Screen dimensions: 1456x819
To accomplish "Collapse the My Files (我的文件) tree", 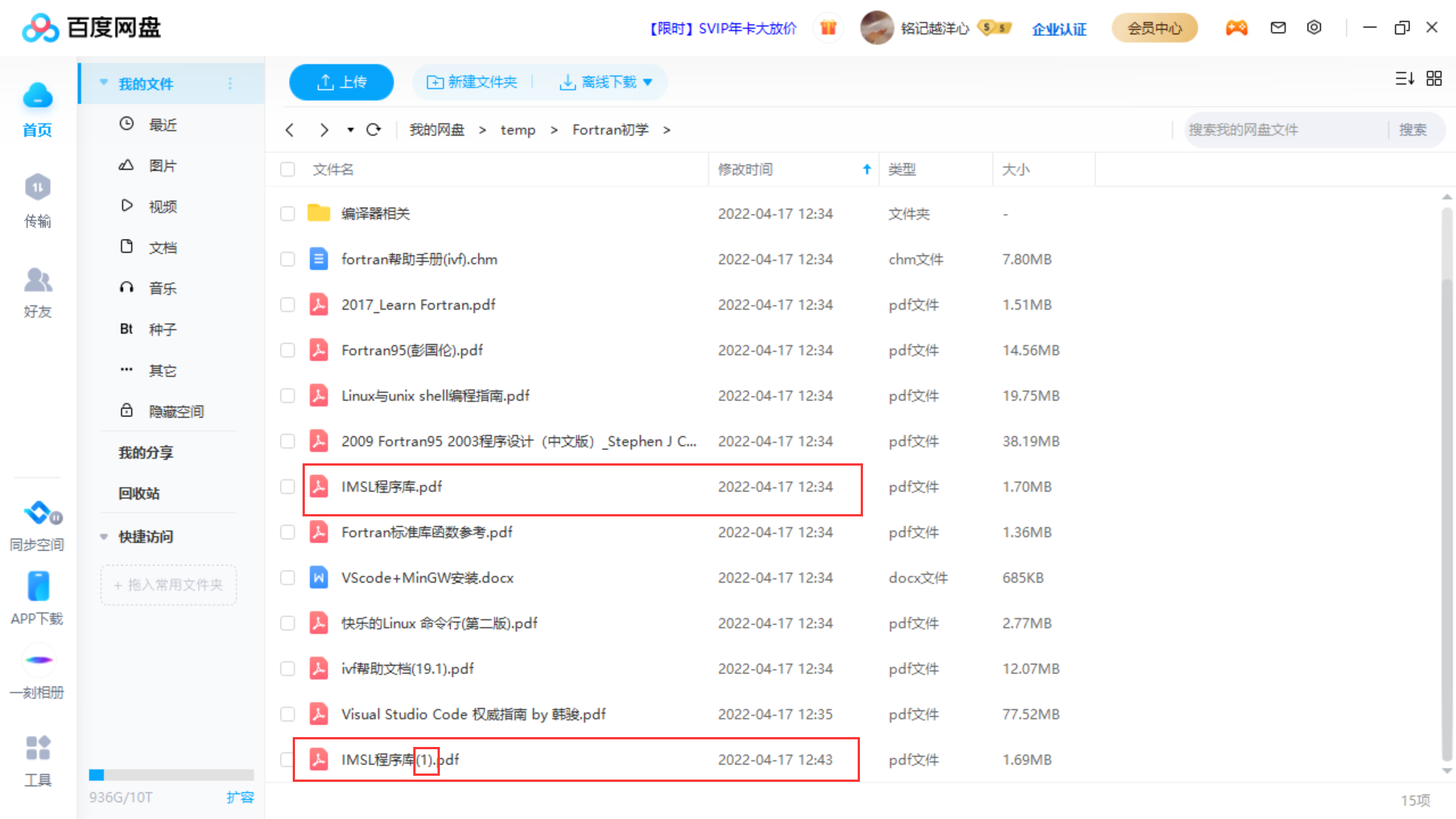I will tap(104, 83).
